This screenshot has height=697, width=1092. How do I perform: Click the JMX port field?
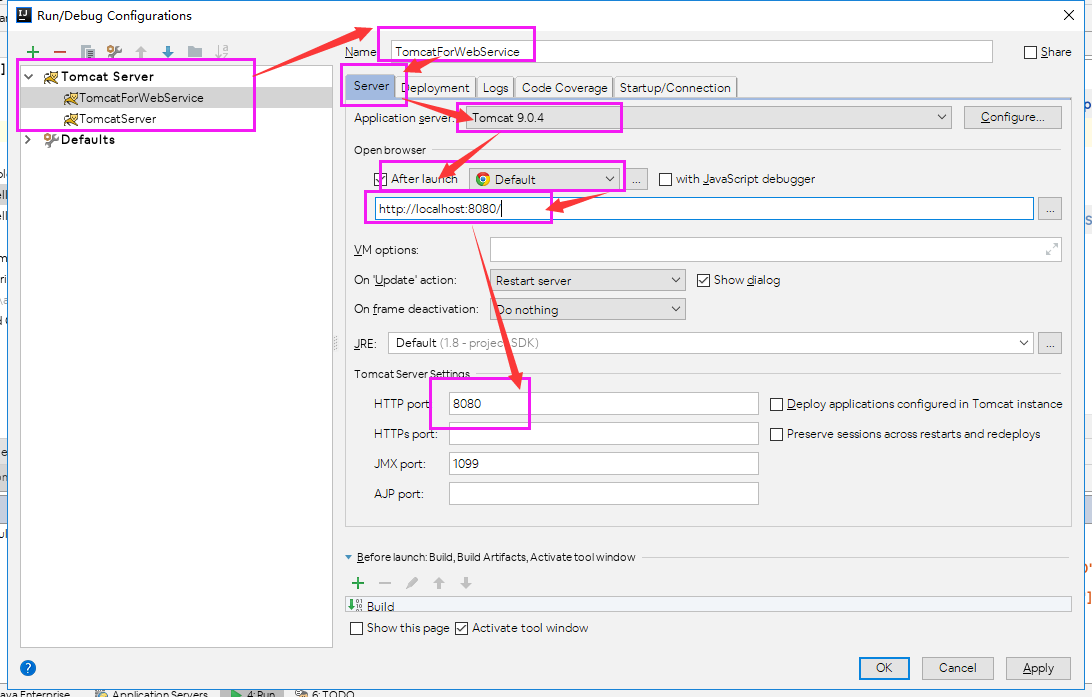(x=604, y=464)
